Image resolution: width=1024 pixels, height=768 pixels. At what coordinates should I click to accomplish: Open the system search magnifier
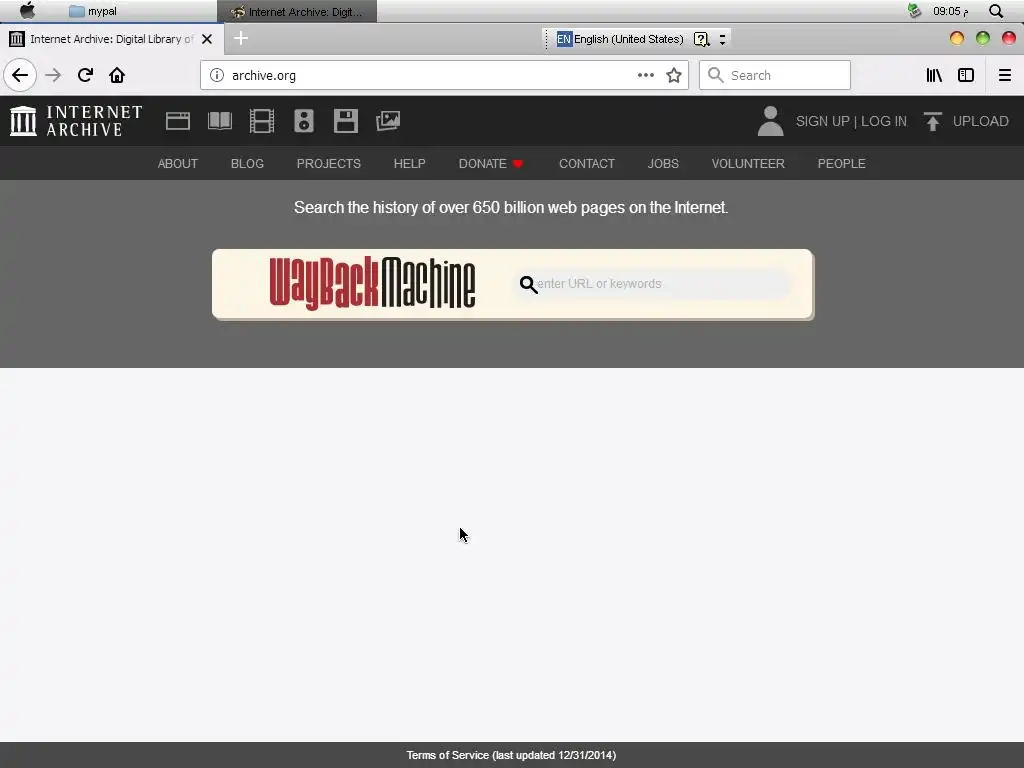(x=996, y=11)
